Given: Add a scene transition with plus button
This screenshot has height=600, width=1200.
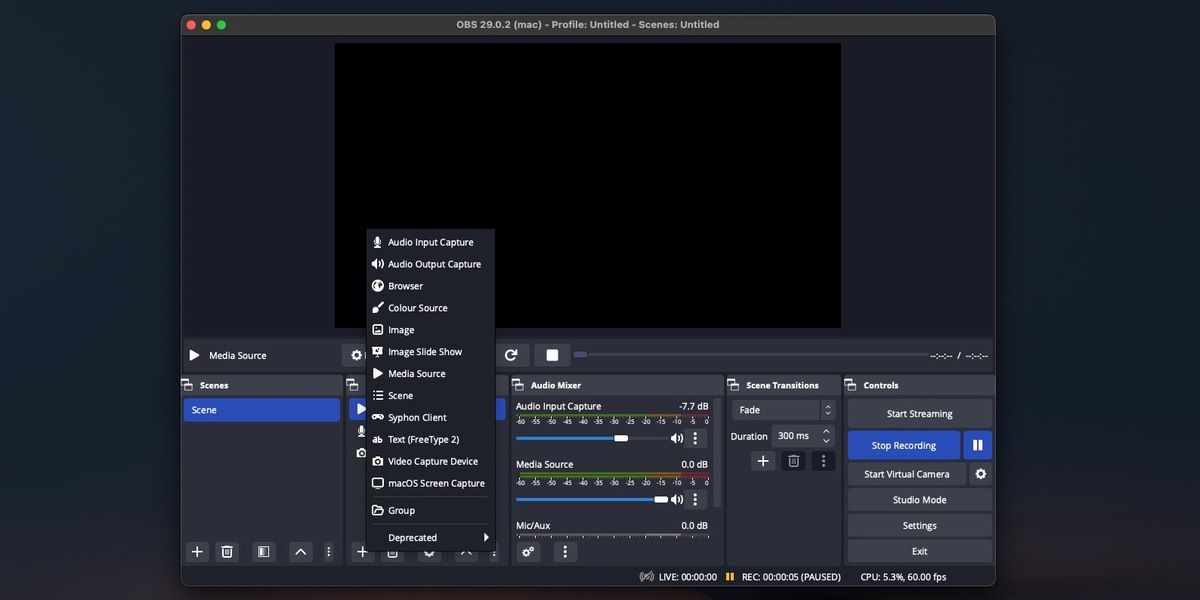Looking at the screenshot, I should coord(763,461).
